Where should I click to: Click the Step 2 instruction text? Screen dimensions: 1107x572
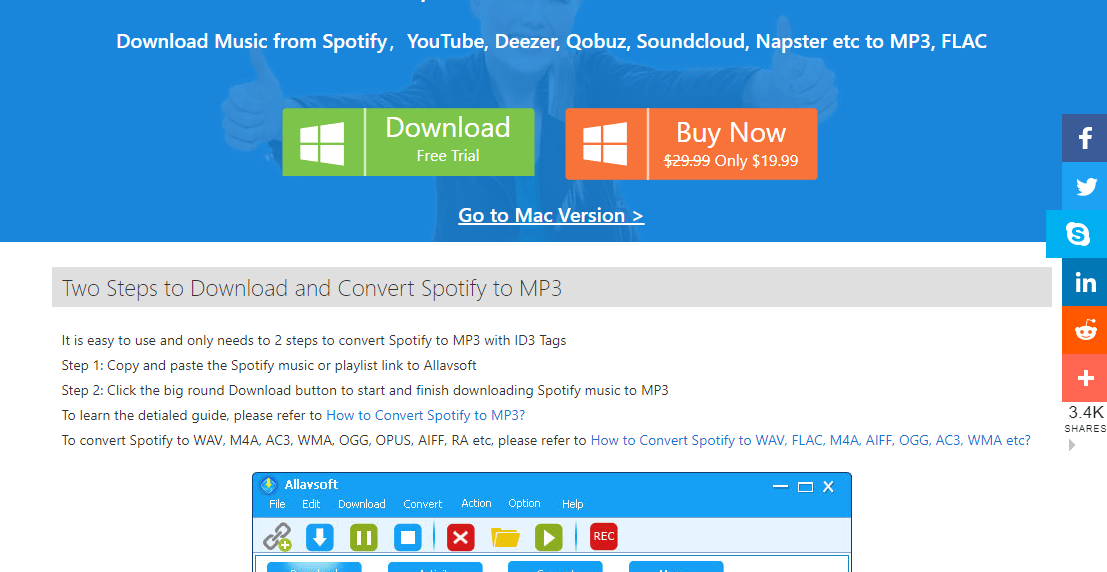pyautogui.click(x=365, y=390)
